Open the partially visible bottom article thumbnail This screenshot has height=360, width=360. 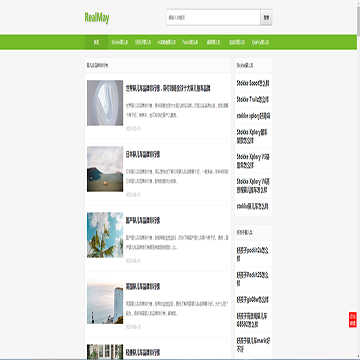click(105, 352)
